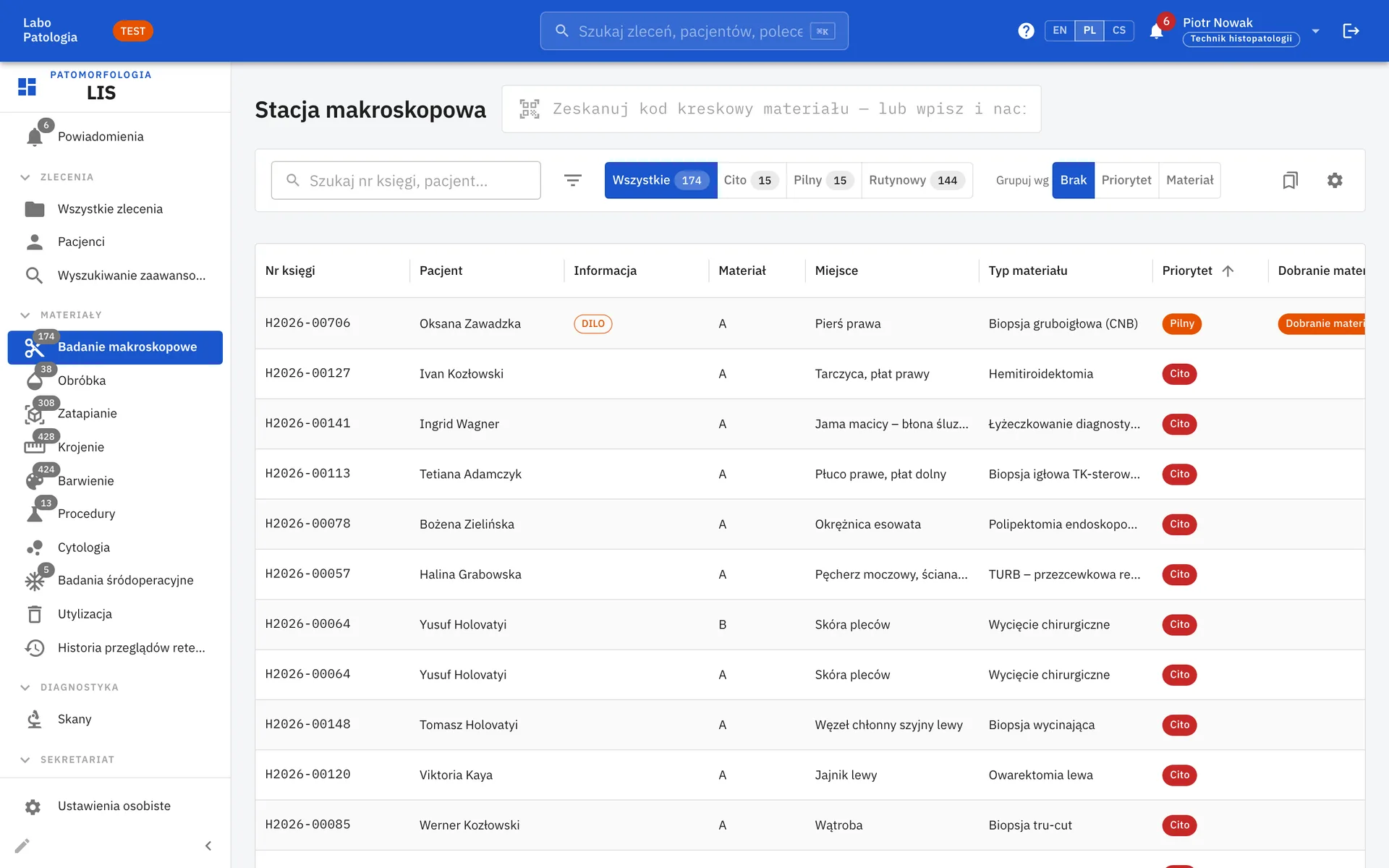Open Wszystkie zlecenia
Viewport: 1389px width, 868px height.
[115, 209]
